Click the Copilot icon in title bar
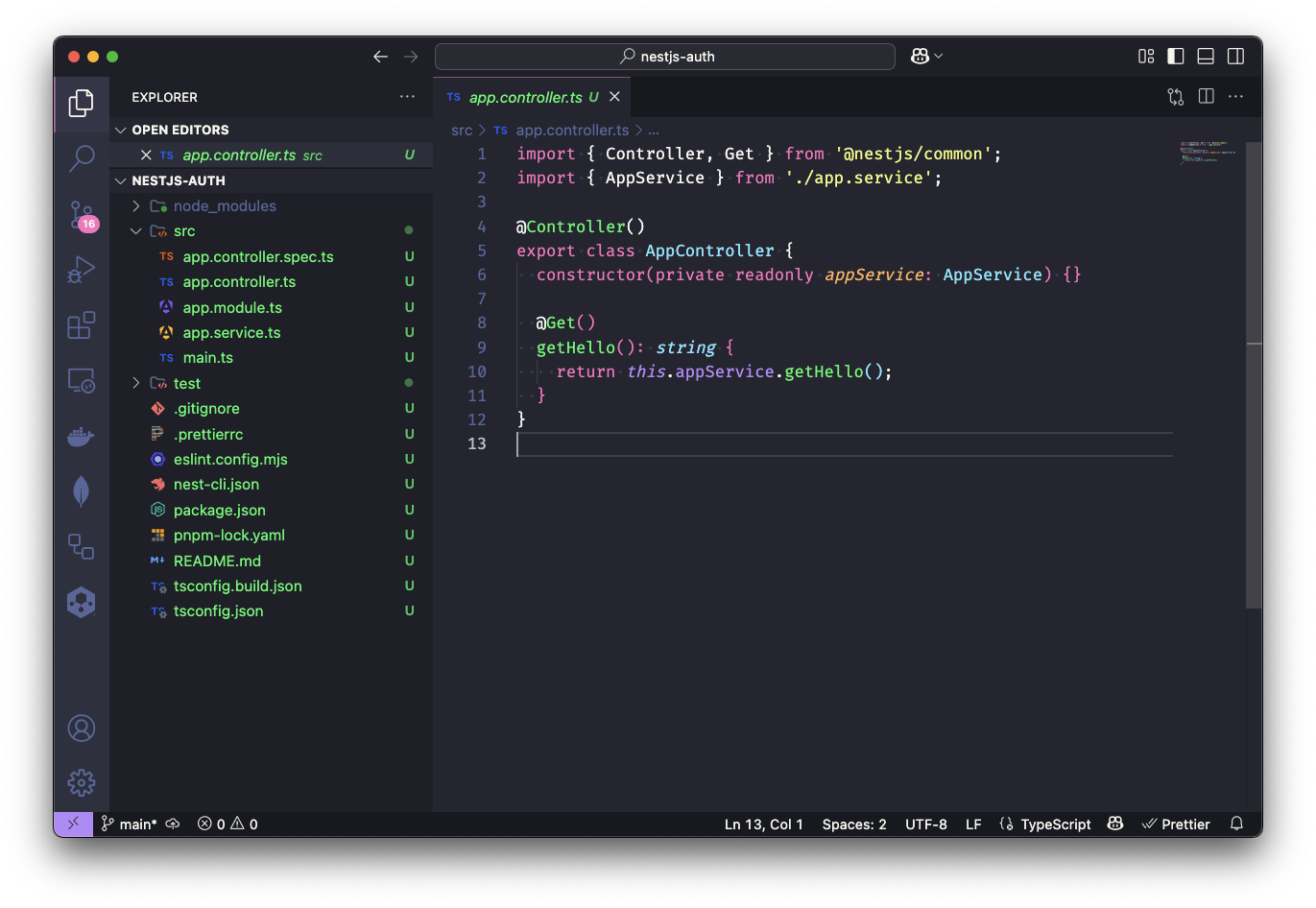The width and height of the screenshot is (1316, 908). pyautogui.click(x=920, y=57)
